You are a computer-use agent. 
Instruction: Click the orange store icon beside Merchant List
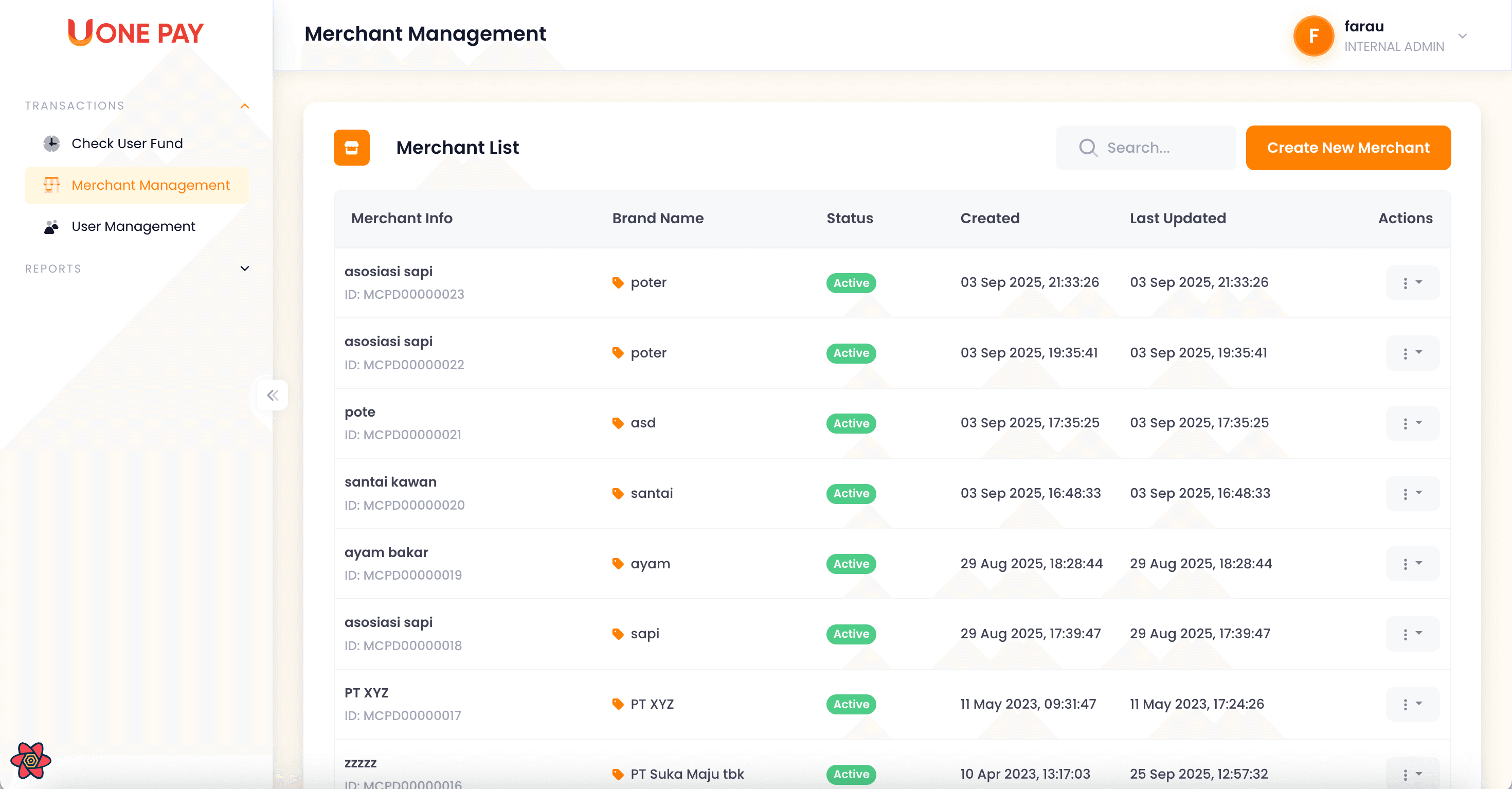pyautogui.click(x=351, y=147)
